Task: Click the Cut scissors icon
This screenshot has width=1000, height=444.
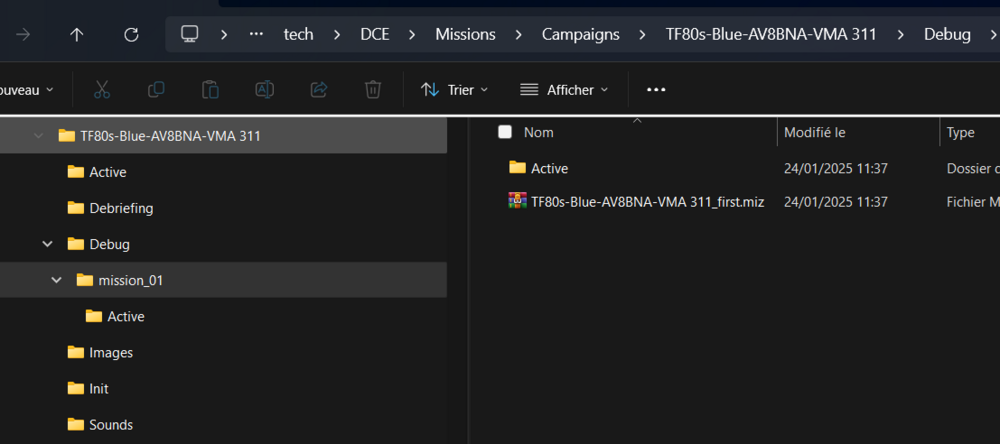Action: click(101, 90)
